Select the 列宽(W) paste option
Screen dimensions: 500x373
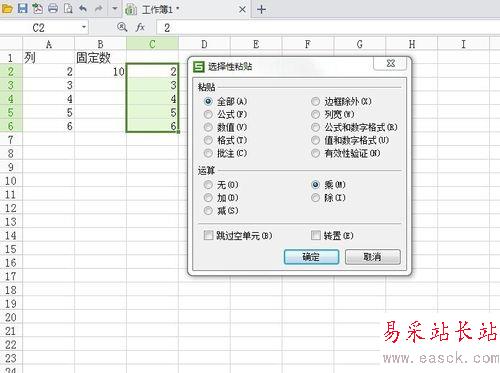pos(333,114)
